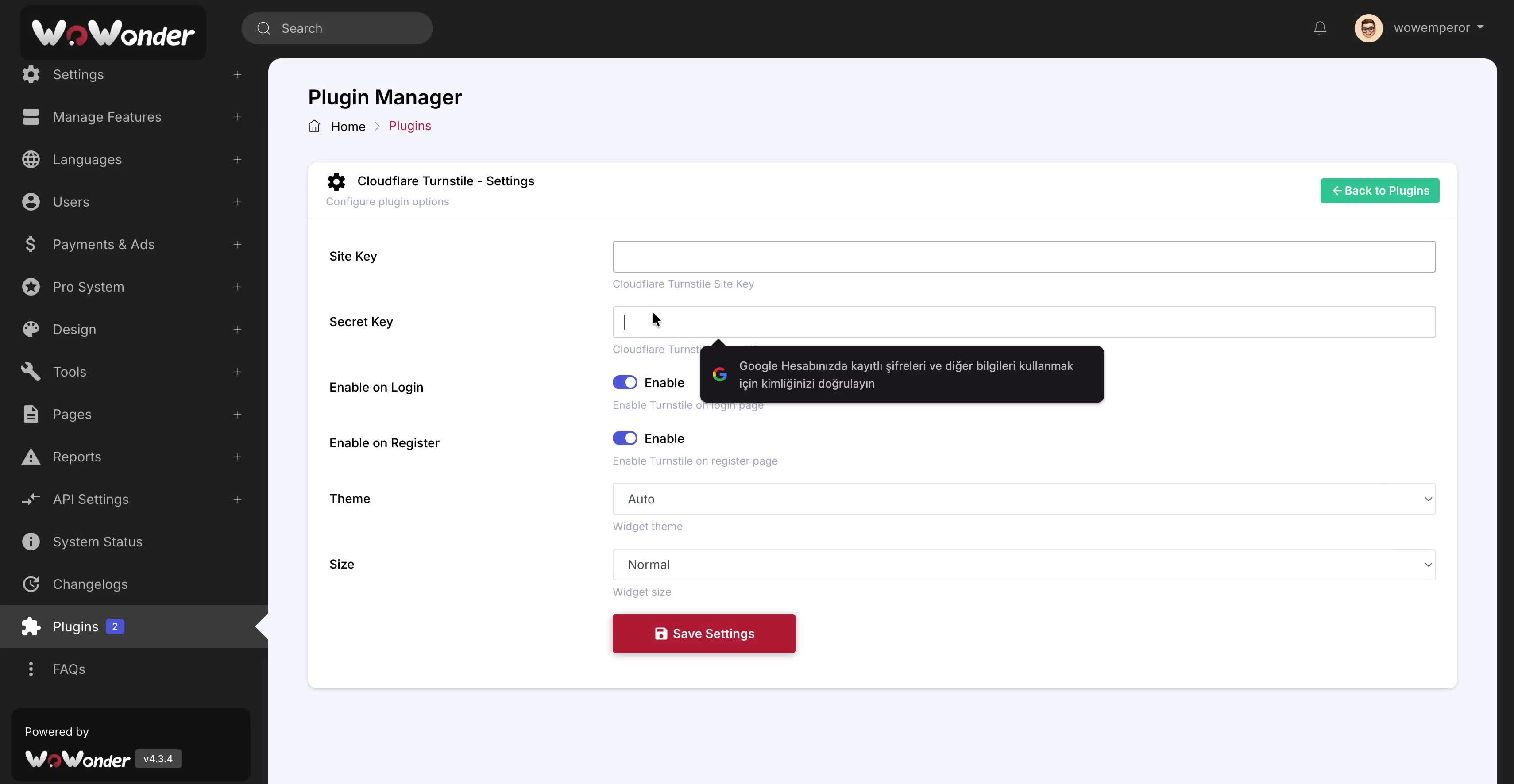Click the Design palette icon
The image size is (1514, 784).
pyautogui.click(x=31, y=330)
